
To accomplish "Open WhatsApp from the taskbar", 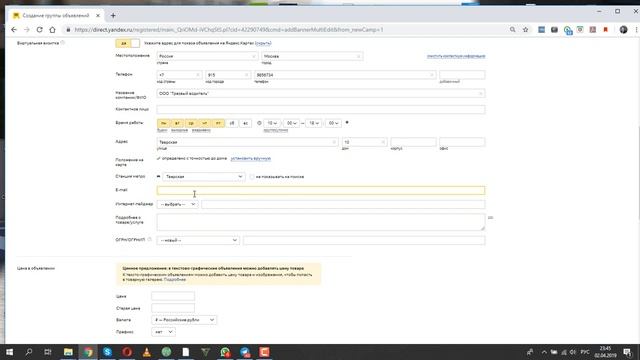I will pos(225,352).
